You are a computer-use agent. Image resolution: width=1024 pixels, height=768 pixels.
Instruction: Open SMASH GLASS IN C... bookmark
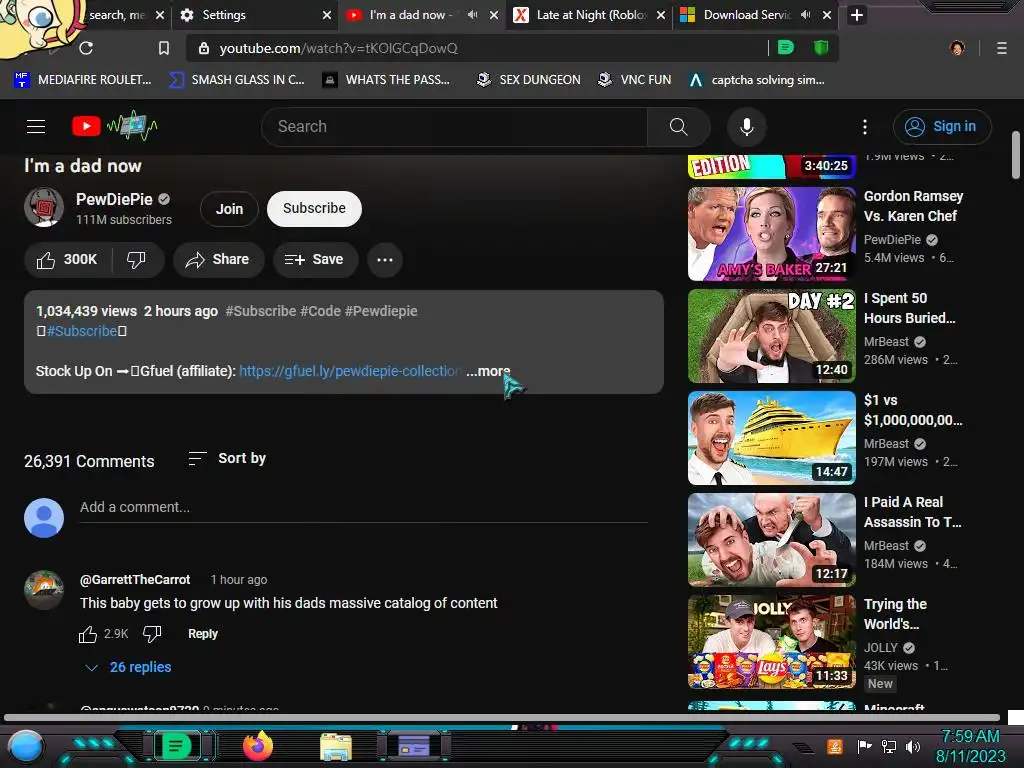[x=236, y=80]
